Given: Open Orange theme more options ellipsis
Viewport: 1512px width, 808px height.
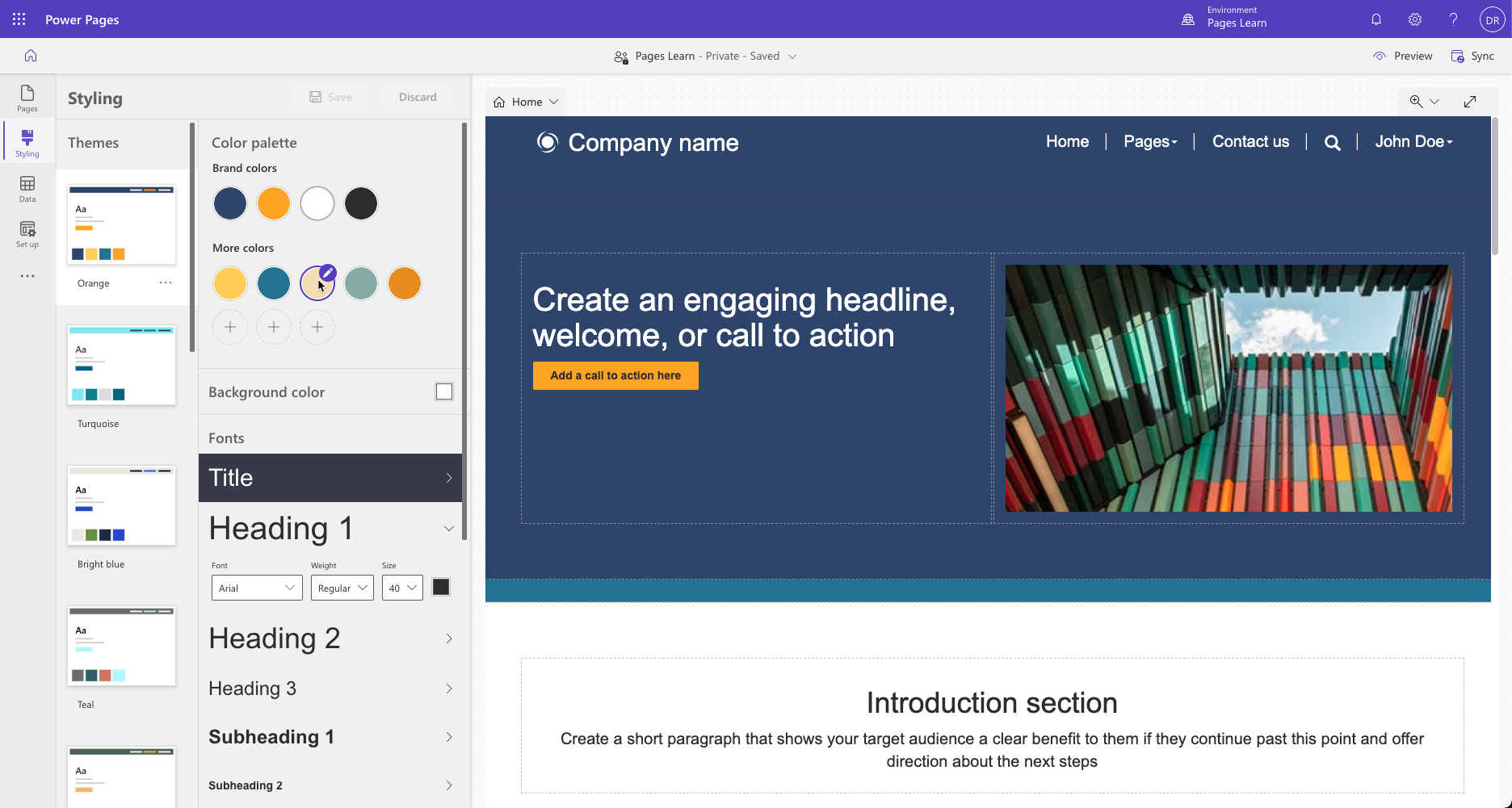Looking at the screenshot, I should point(166,283).
